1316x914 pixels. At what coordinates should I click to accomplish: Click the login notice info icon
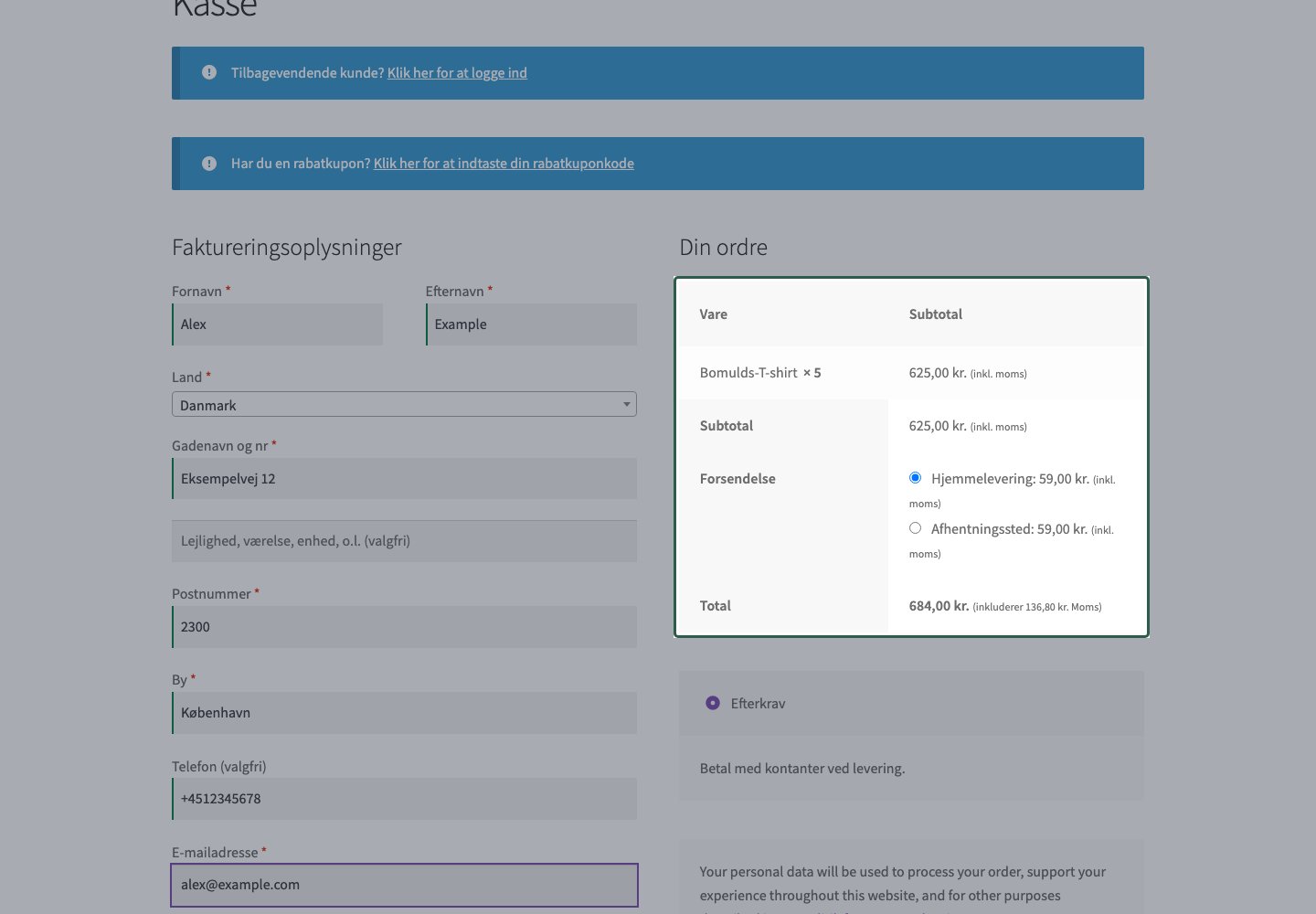[209, 72]
